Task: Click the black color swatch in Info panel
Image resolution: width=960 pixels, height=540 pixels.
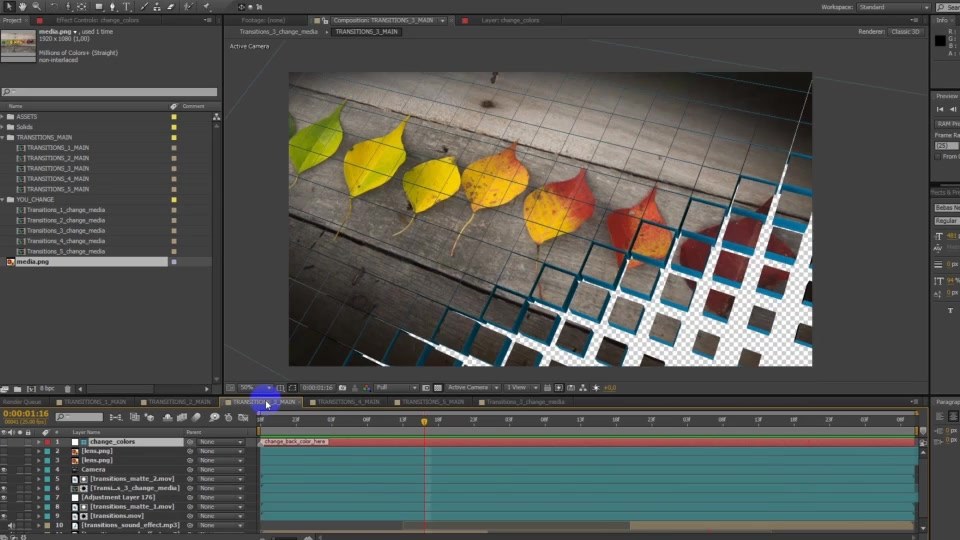Action: coord(940,41)
